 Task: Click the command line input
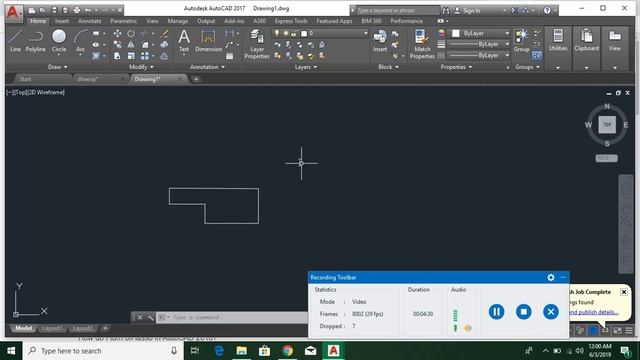pyautogui.click(x=233, y=317)
